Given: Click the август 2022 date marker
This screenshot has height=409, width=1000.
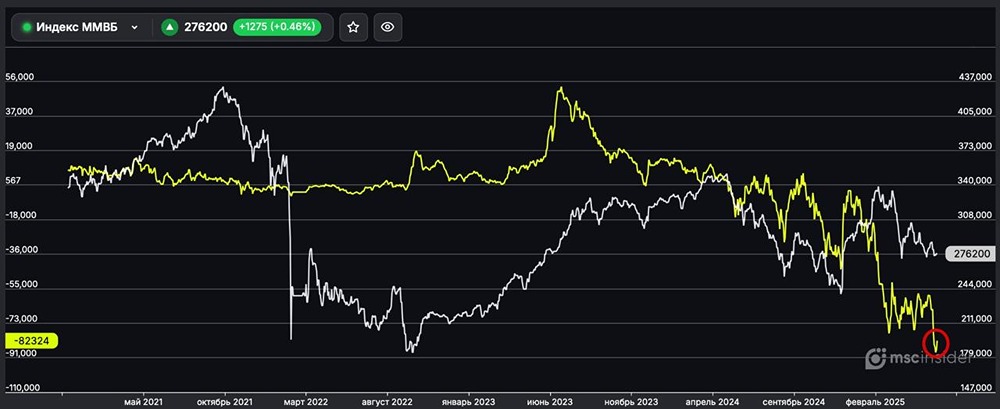Looking at the screenshot, I should (x=387, y=402).
